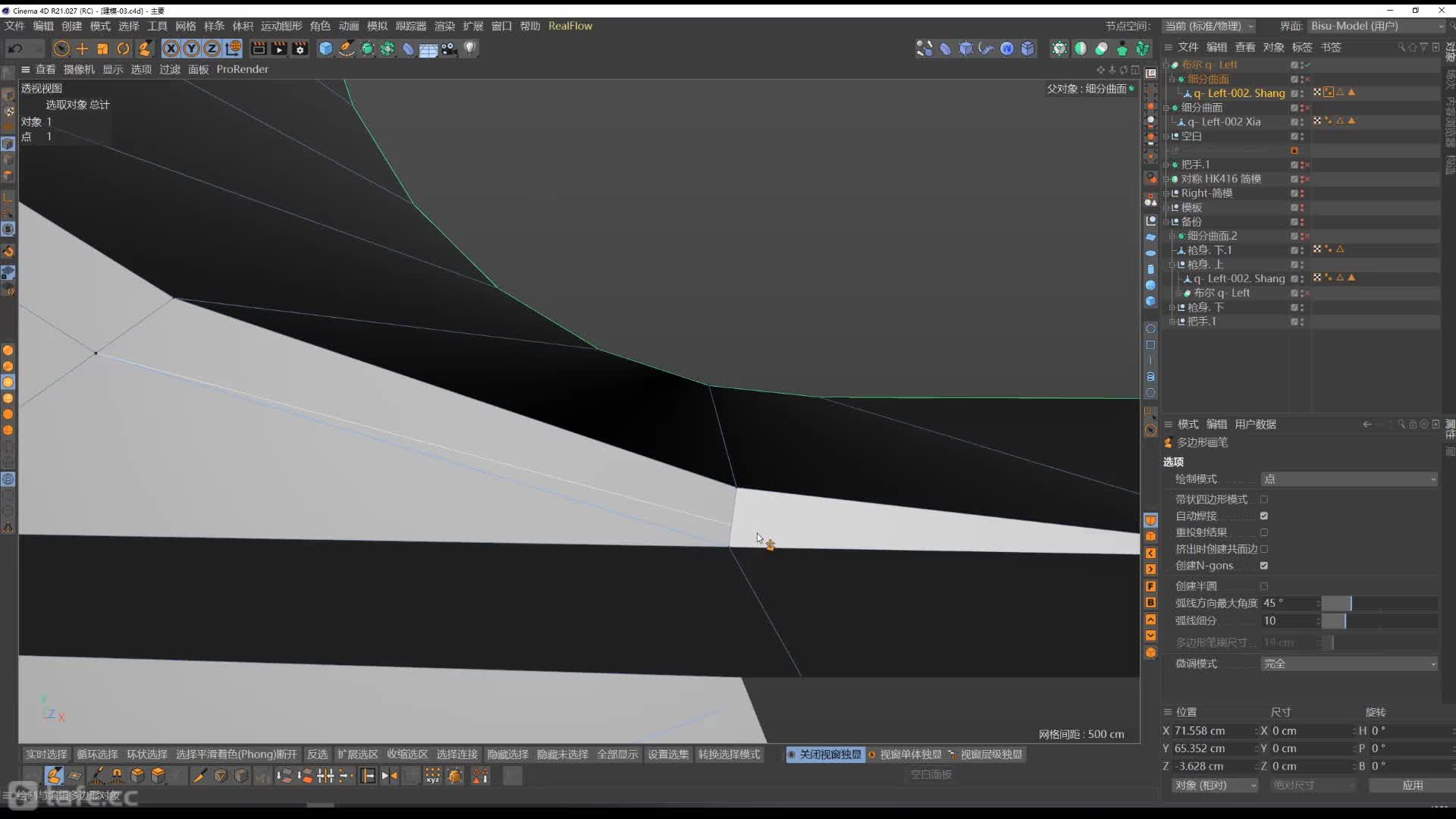Image resolution: width=1456 pixels, height=819 pixels.
Task: Expand the 枪身. 下 tree node
Action: (1172, 307)
